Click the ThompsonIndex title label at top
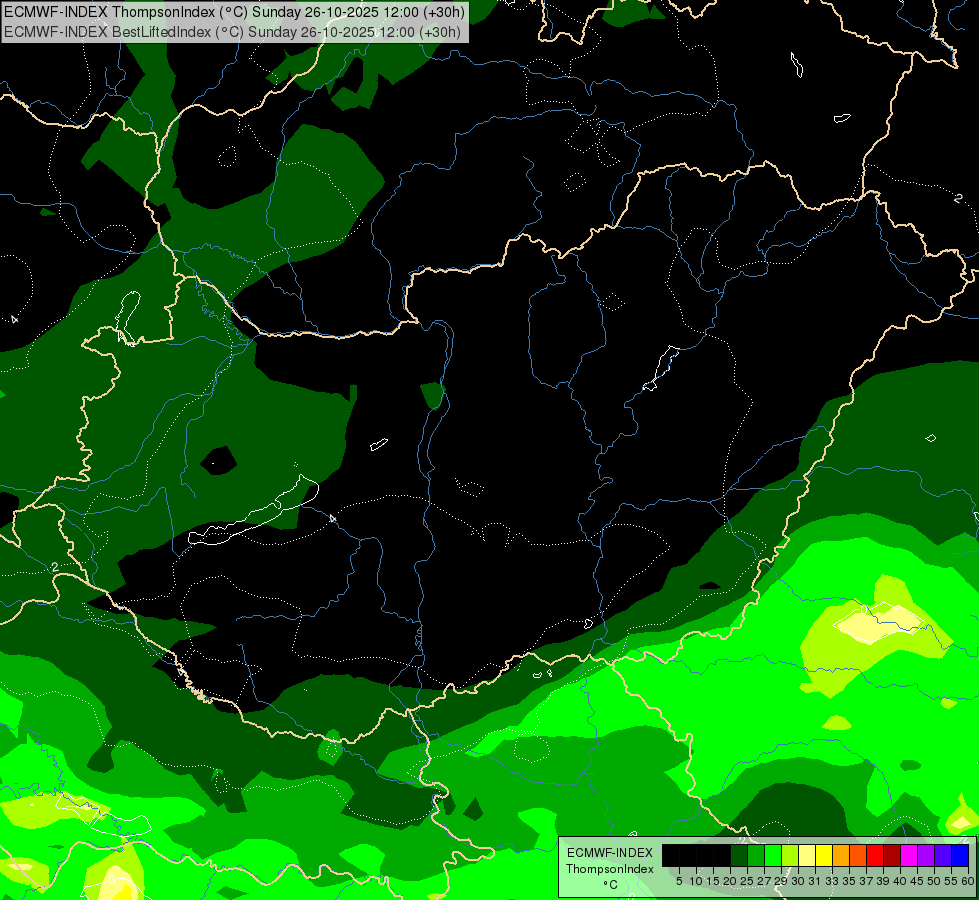The height and width of the screenshot is (900, 979). [x=234, y=12]
